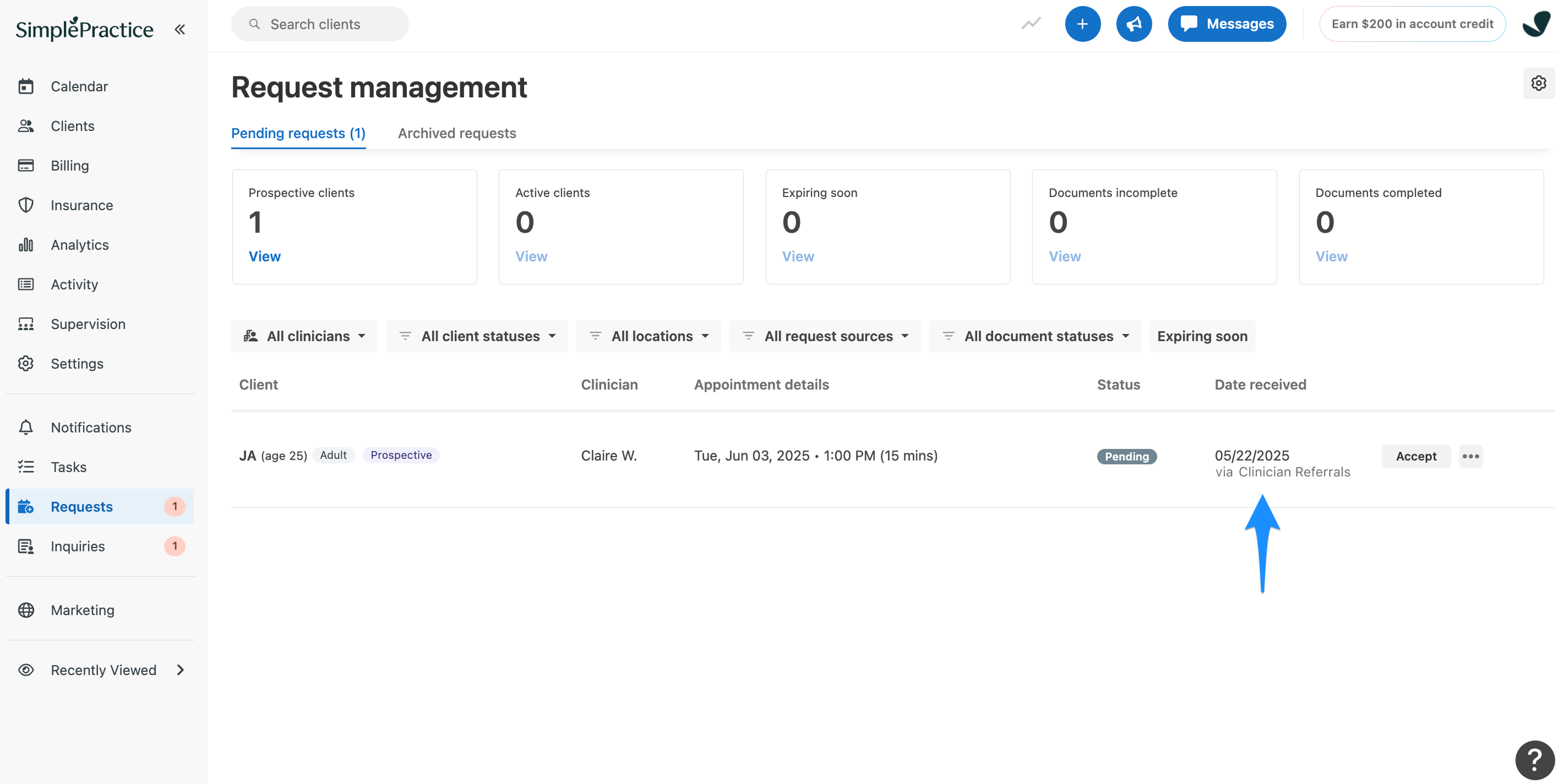Screen dimensions: 1559x784
Task: Open the profile avatar menu
Action: [1536, 24]
